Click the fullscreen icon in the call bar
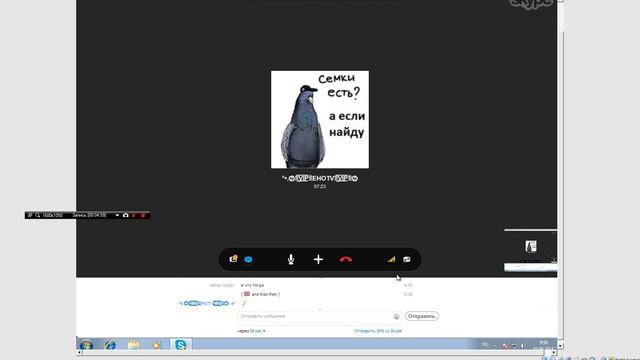 pos(407,259)
